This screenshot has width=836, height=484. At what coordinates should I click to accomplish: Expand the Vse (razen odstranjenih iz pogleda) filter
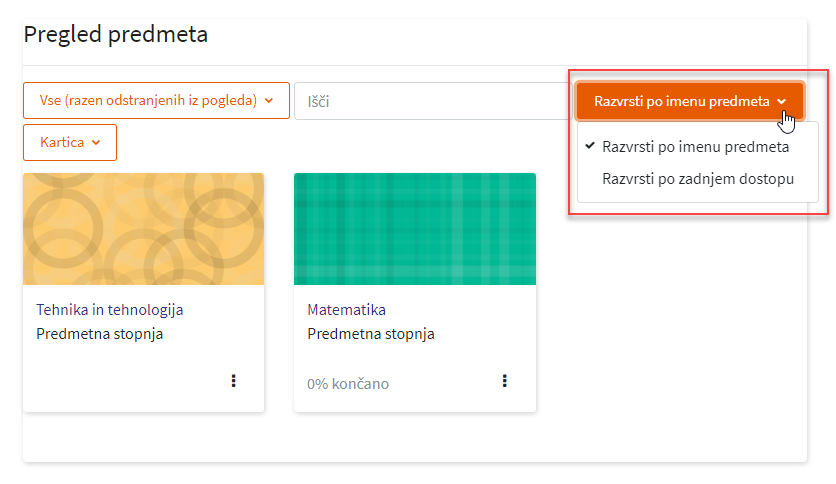[x=156, y=101]
